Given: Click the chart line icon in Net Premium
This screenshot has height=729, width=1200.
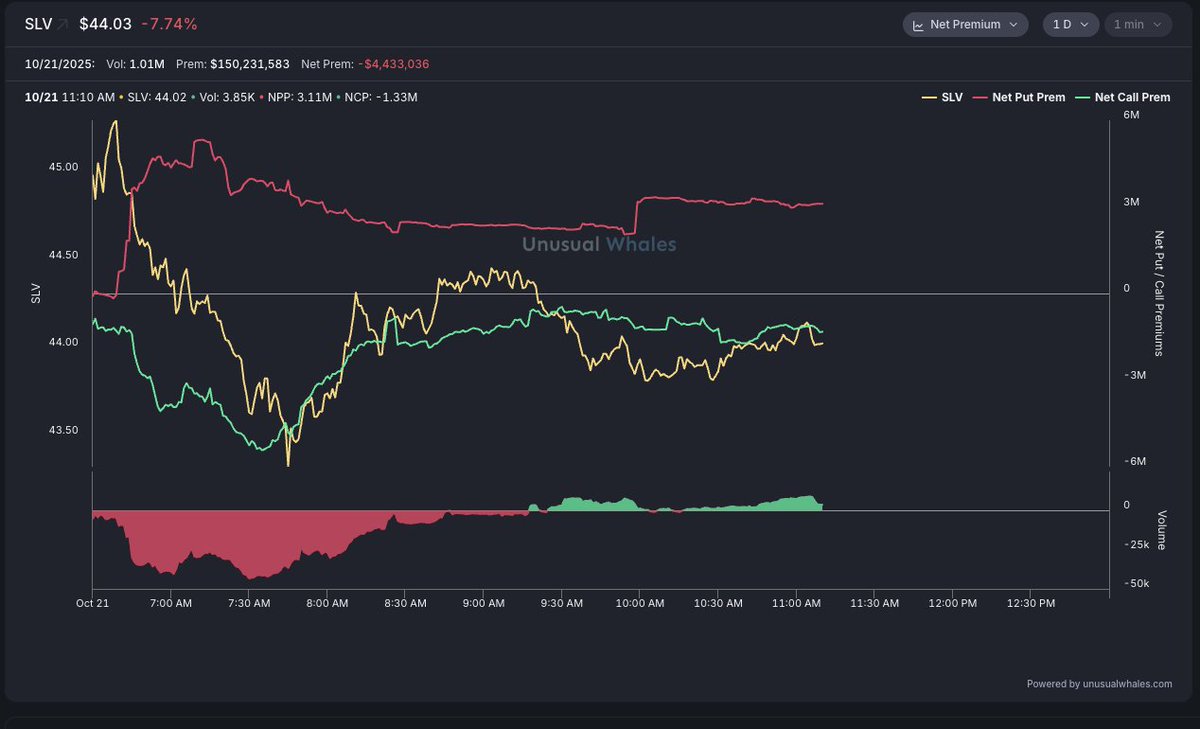Looking at the screenshot, I should pyautogui.click(x=918, y=24).
